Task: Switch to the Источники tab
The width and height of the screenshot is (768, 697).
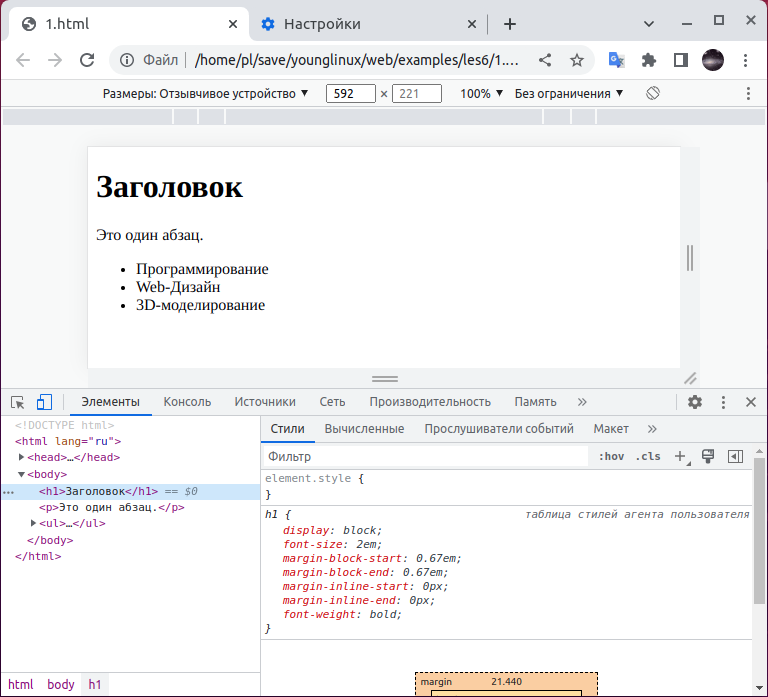Action: tap(265, 402)
